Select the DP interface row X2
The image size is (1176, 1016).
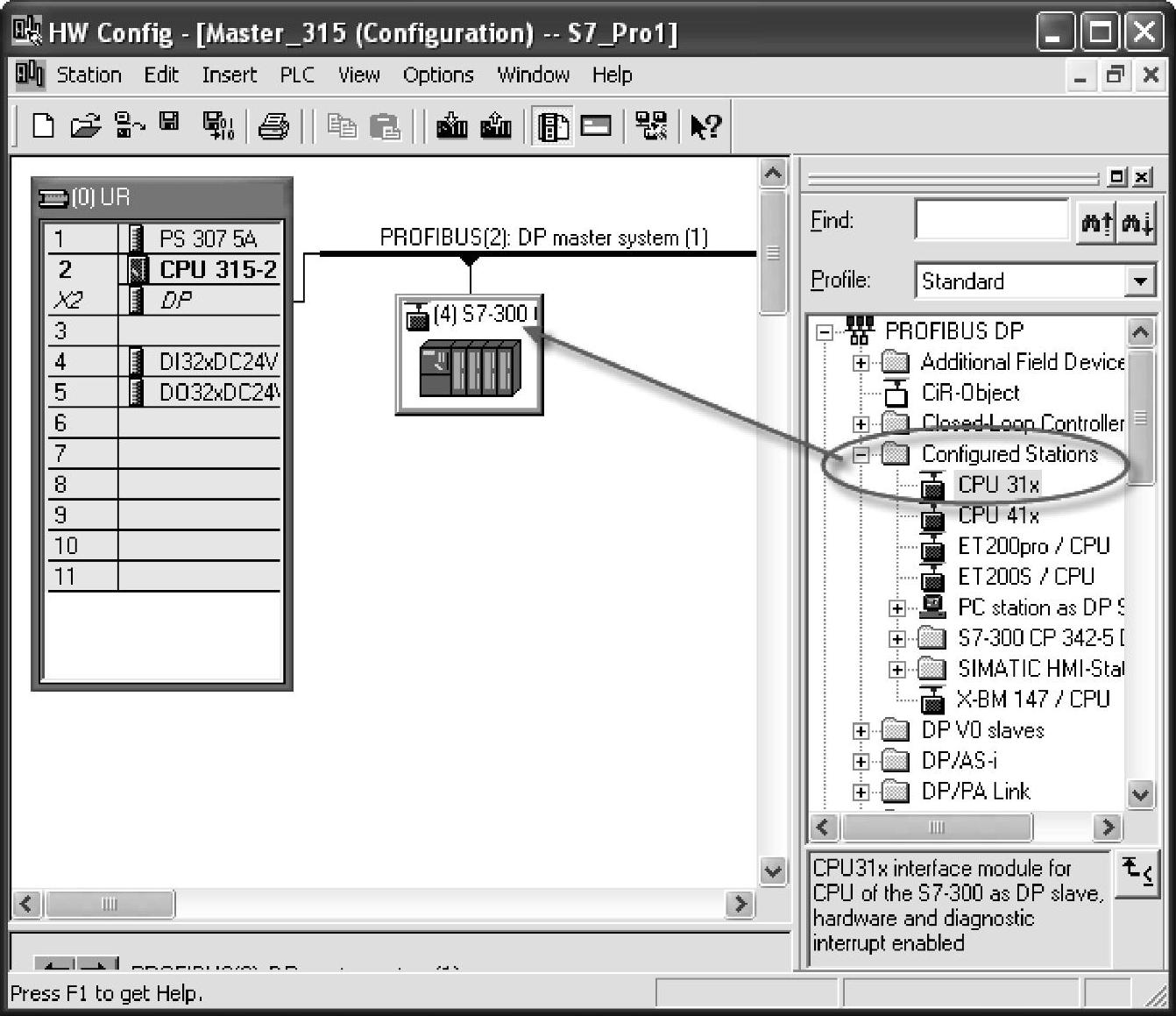164,300
